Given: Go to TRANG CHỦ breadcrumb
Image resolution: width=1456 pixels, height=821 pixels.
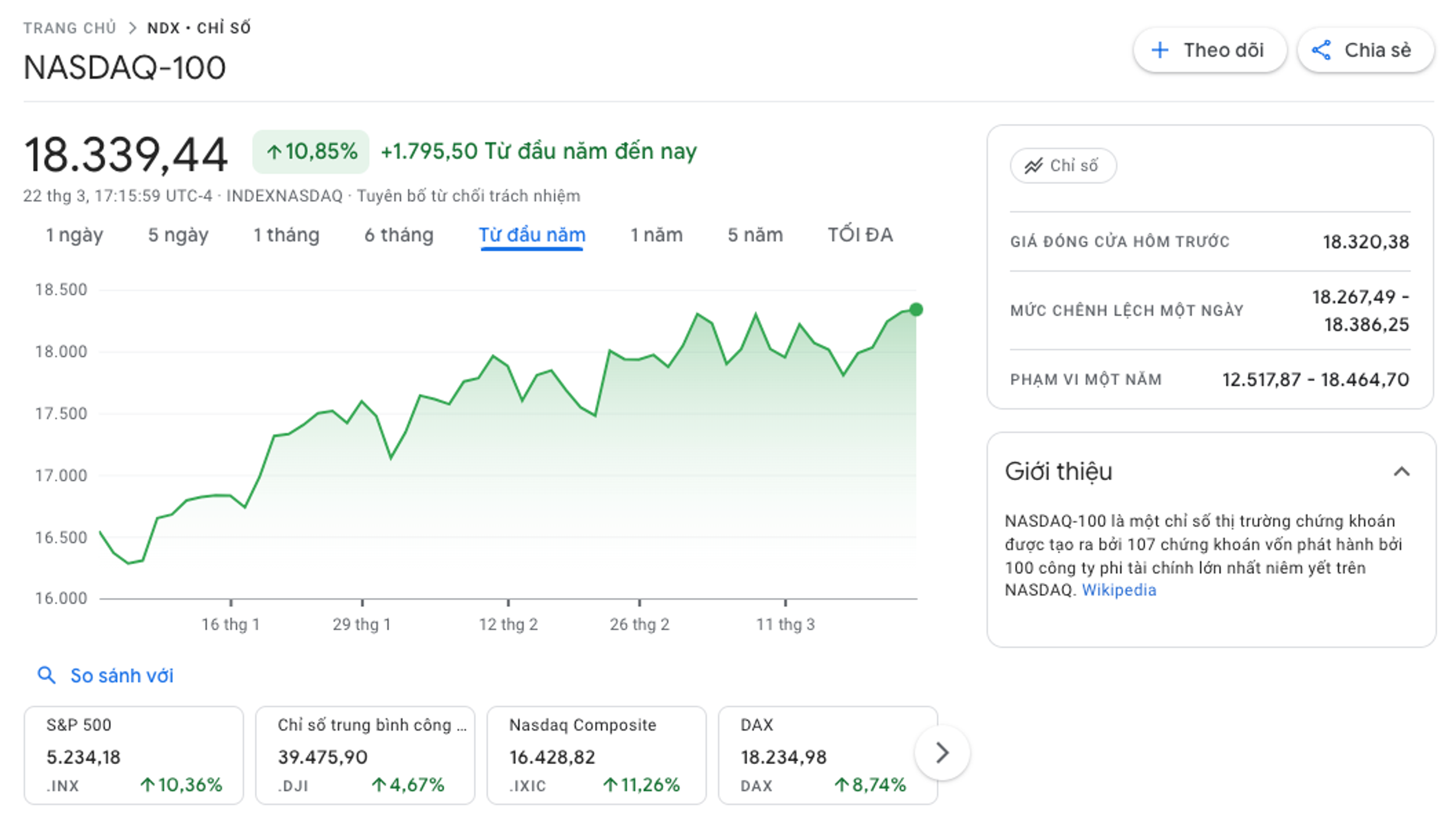Looking at the screenshot, I should point(69,28).
